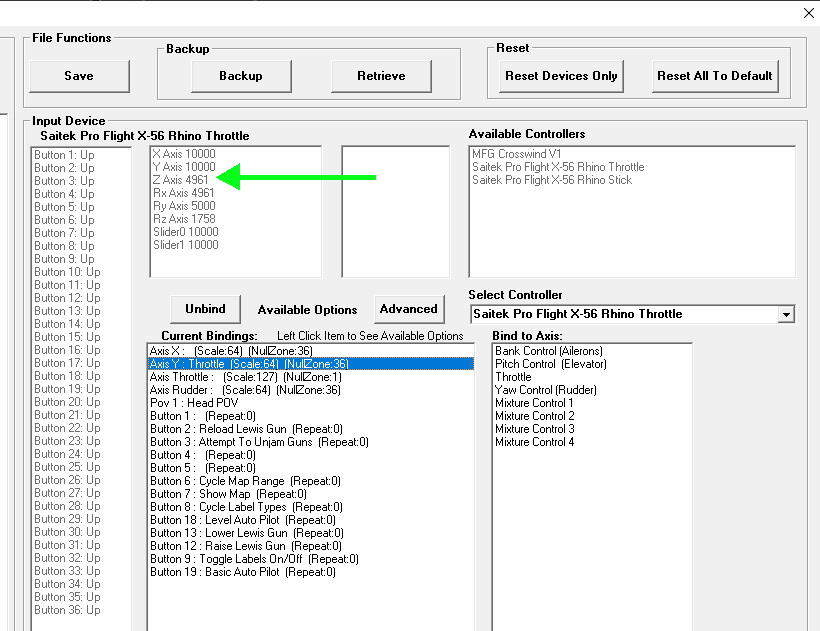Open the Advanced options button
Screen dimensions: 820x631
tap(409, 309)
